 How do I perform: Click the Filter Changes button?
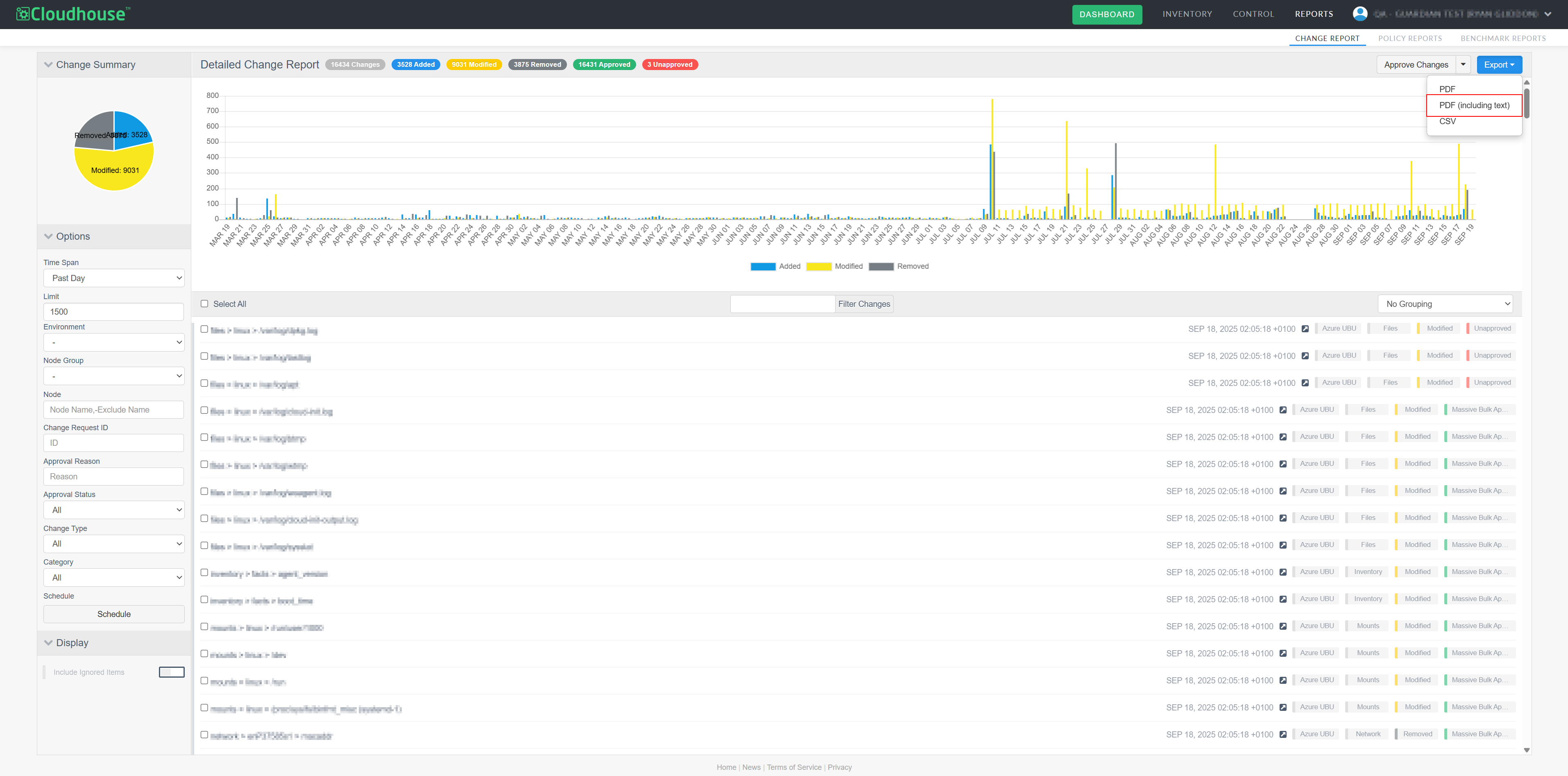[x=864, y=304]
